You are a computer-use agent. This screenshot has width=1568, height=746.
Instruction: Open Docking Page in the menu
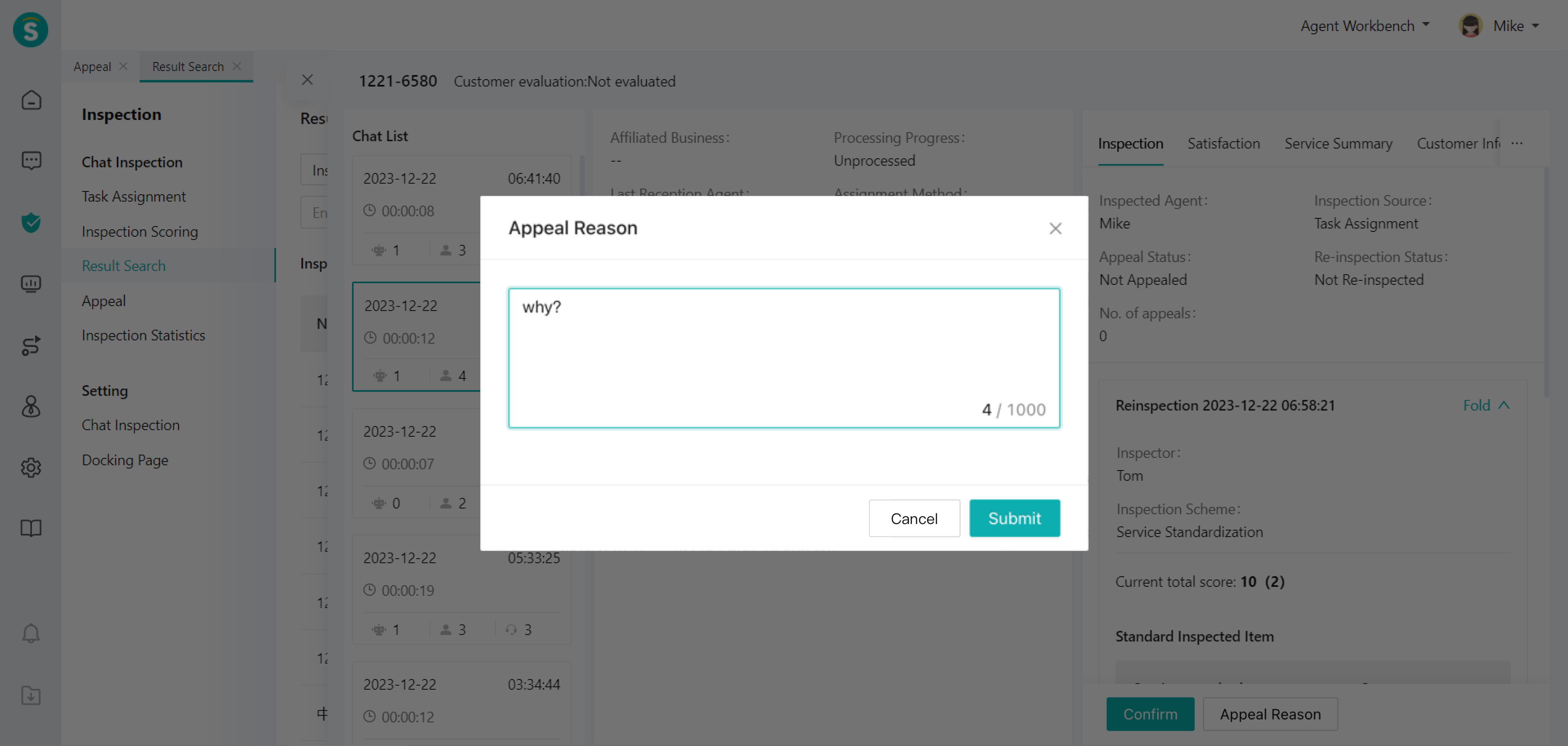coord(125,460)
